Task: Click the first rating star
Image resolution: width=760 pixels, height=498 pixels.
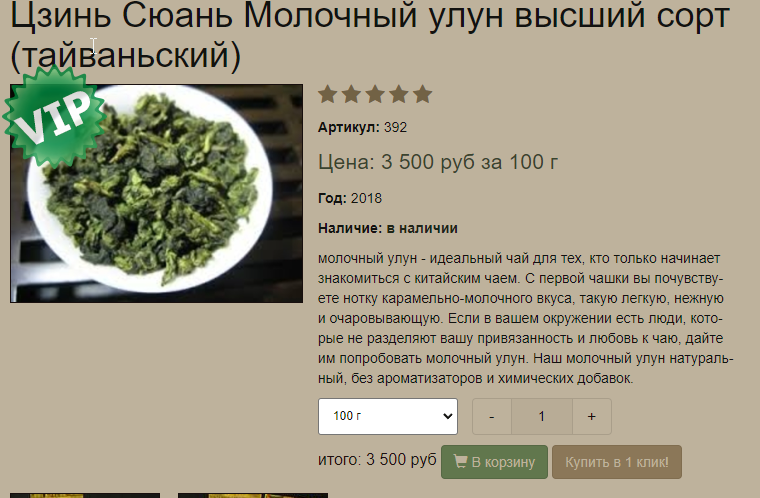Action: click(328, 94)
